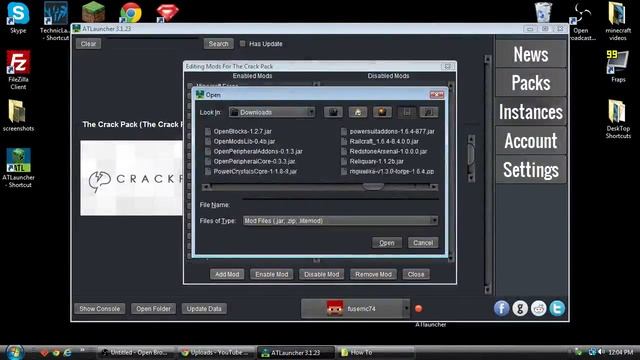Go up one folder level in Open dialog

[x=333, y=112]
